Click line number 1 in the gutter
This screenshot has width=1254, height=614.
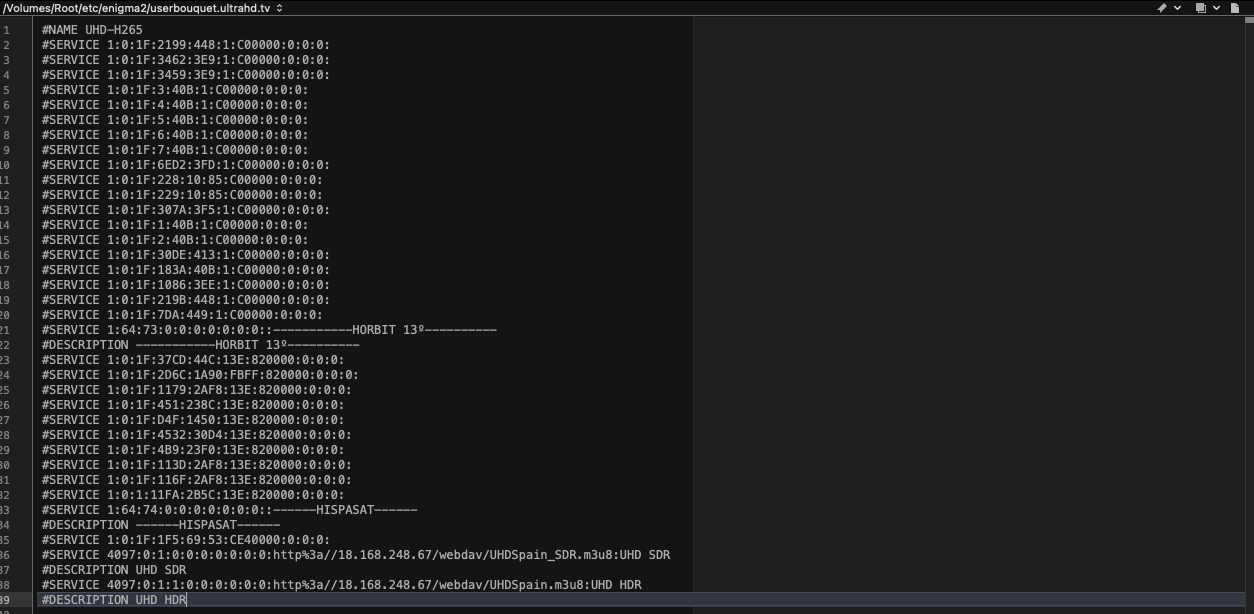coord(7,30)
